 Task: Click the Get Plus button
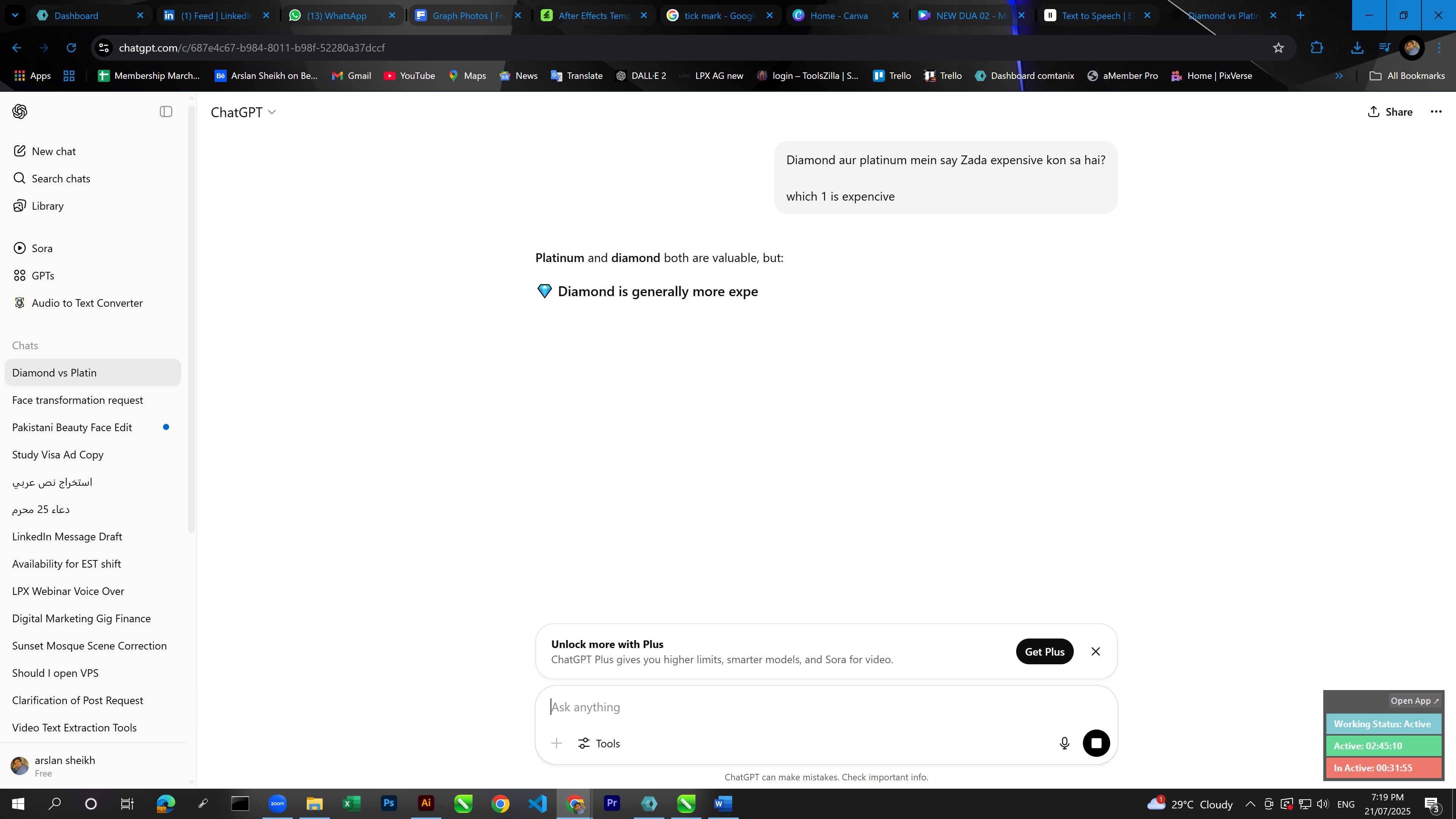click(1045, 652)
